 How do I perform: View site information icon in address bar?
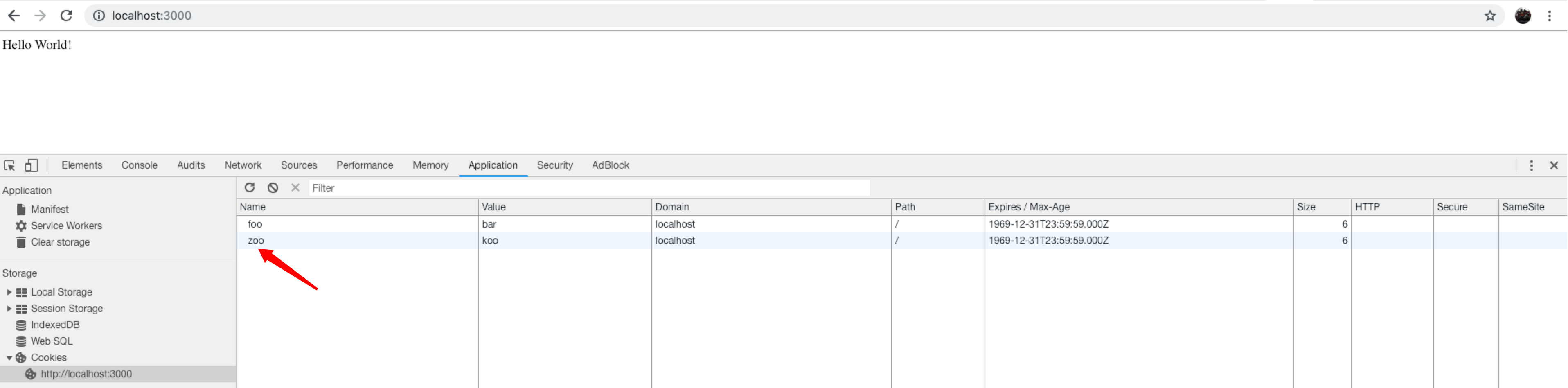tap(99, 16)
